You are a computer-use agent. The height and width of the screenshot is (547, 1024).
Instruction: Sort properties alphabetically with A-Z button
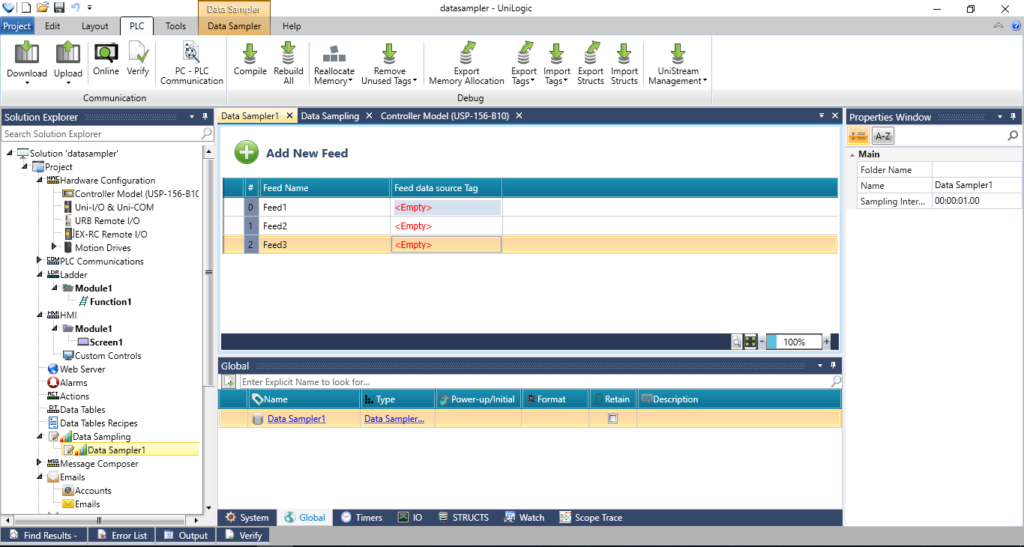882,136
